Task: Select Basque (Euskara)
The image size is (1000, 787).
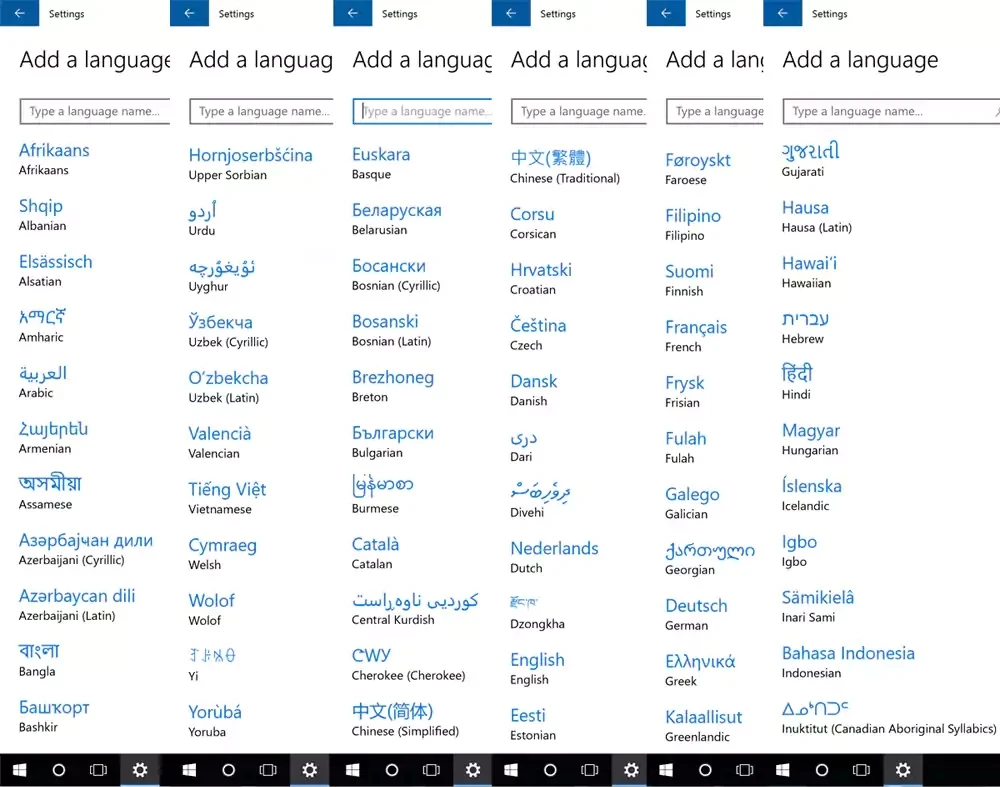Action: click(x=381, y=163)
